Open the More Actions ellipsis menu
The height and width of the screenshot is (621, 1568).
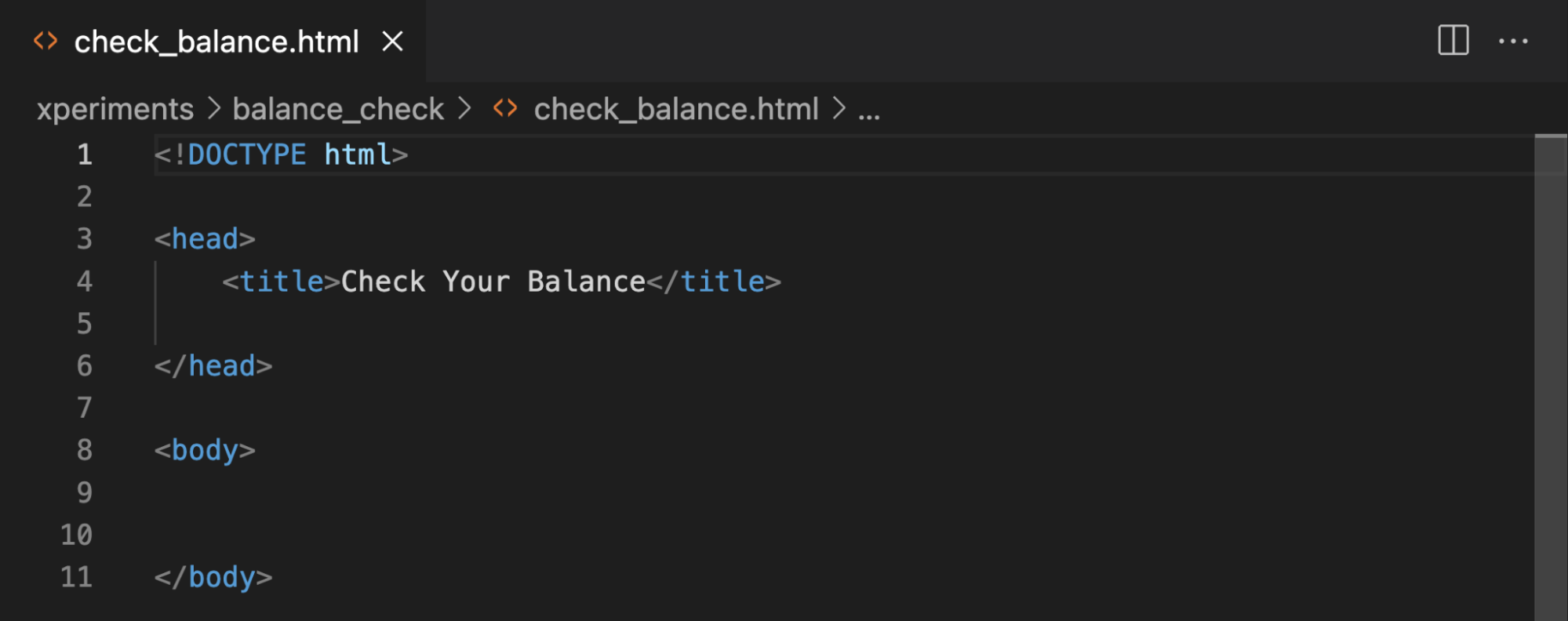[1512, 41]
